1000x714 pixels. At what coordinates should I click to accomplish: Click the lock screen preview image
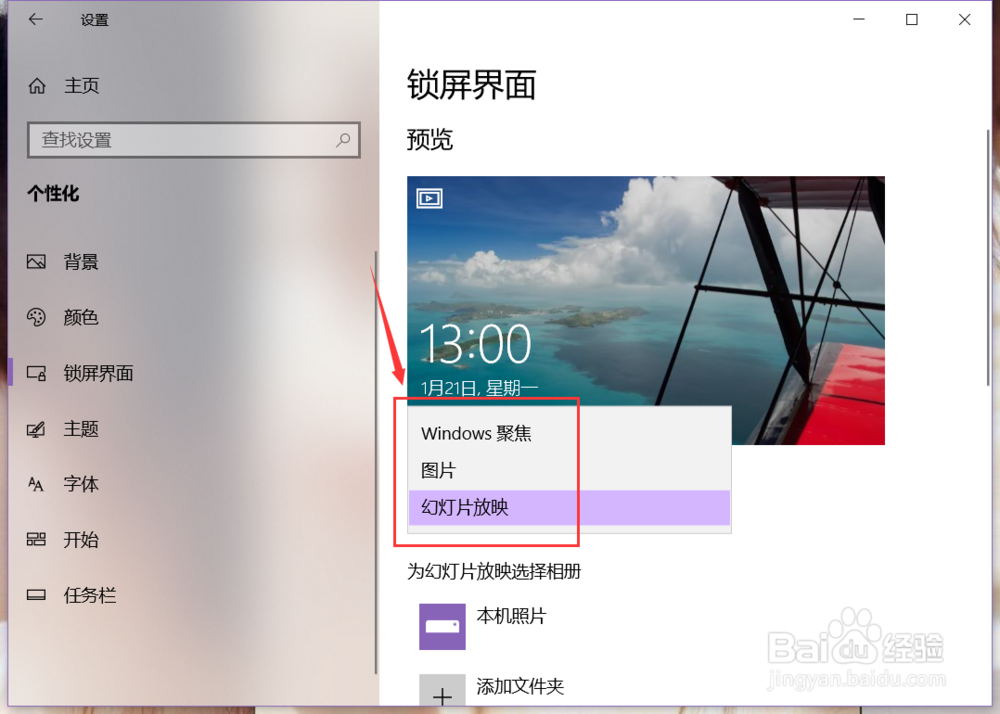click(x=645, y=310)
